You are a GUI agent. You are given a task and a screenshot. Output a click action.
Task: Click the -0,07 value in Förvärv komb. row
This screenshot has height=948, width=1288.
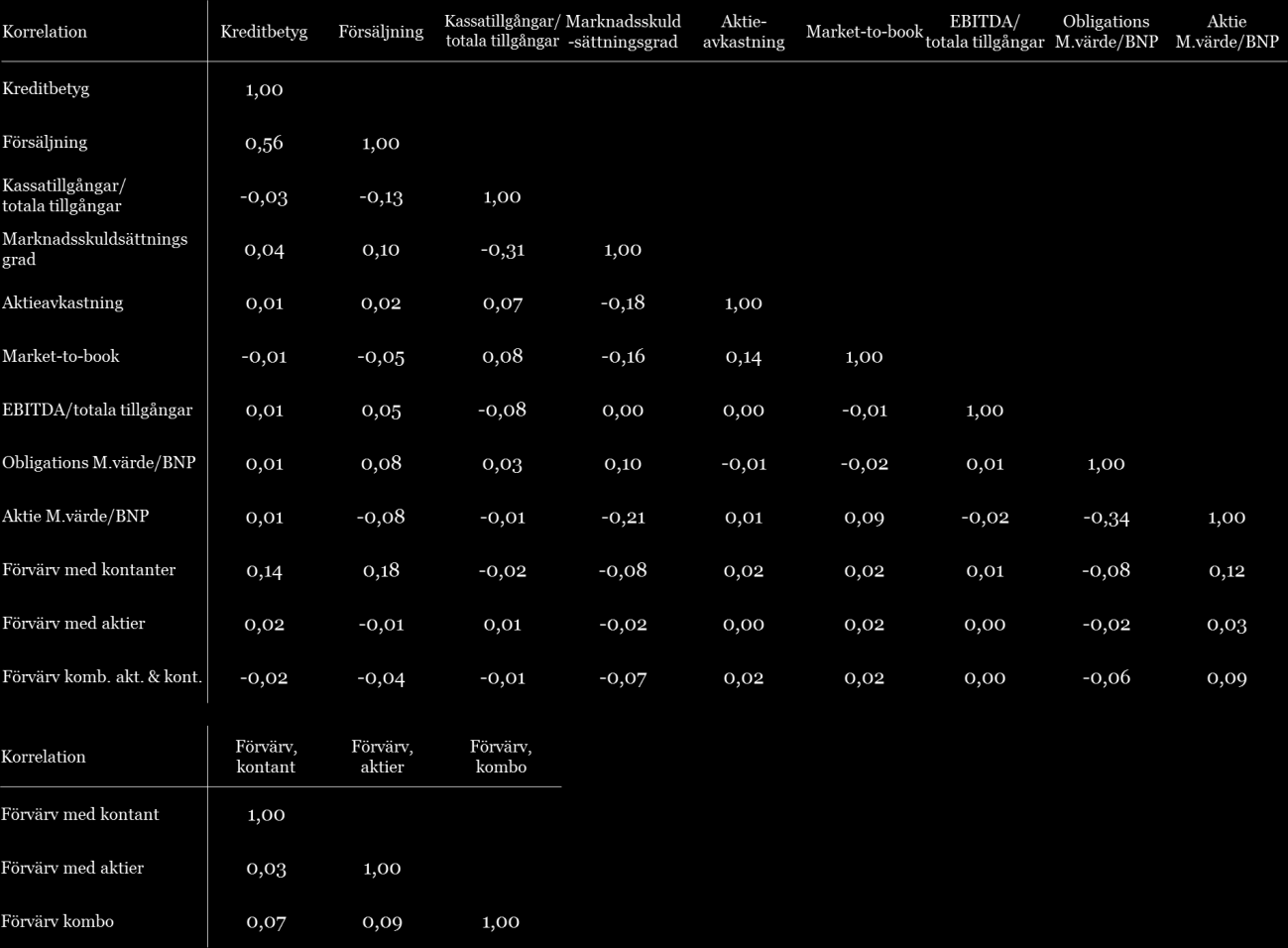click(x=623, y=678)
